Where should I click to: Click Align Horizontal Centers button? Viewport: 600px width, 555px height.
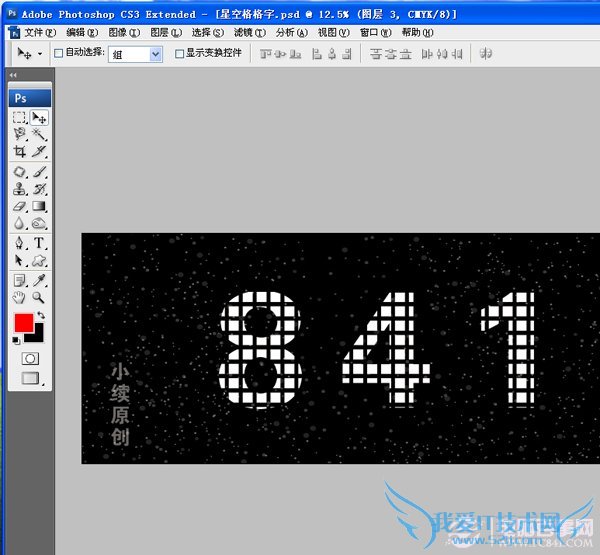(332, 54)
